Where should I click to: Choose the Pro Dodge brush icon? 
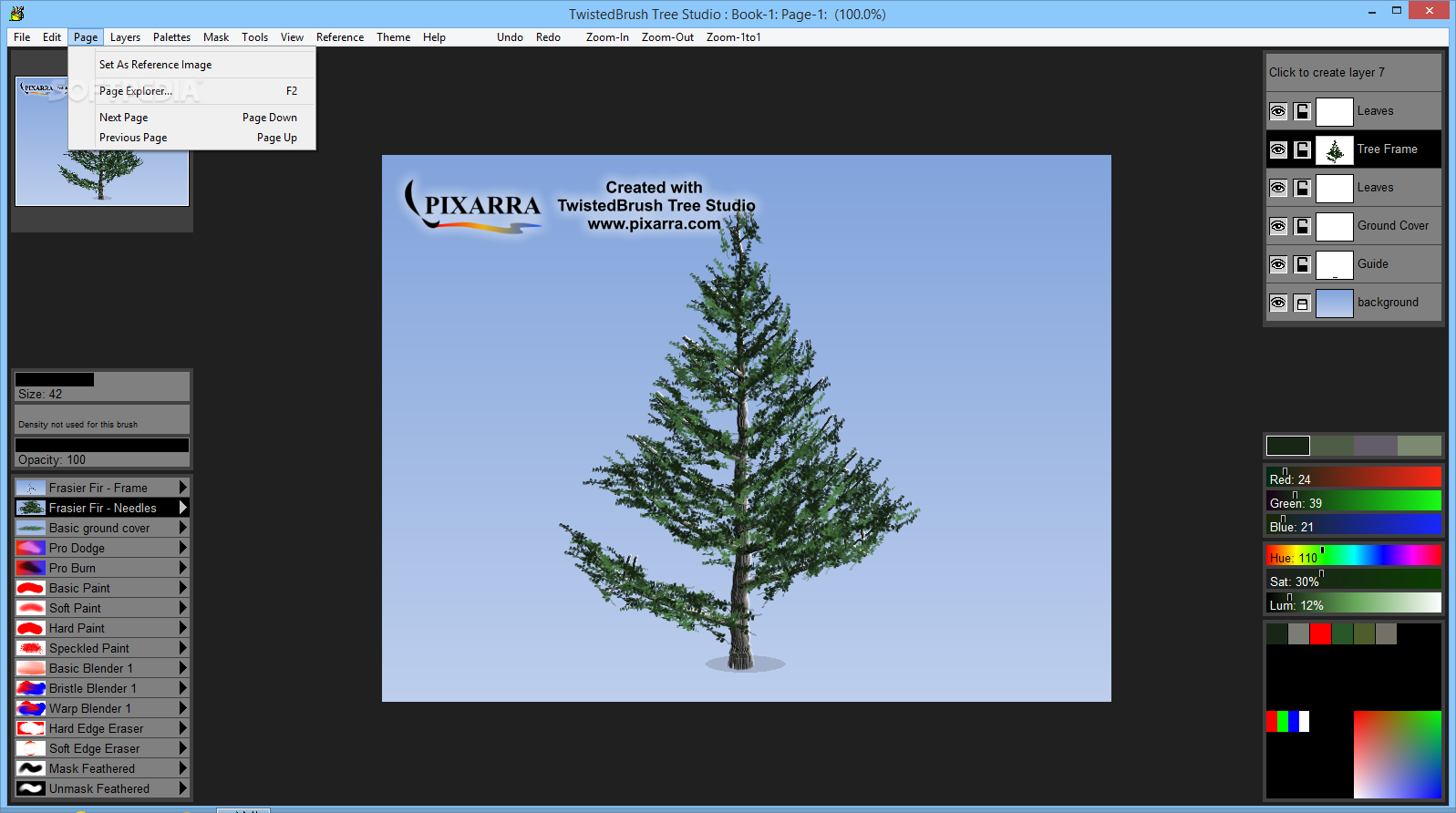point(31,548)
